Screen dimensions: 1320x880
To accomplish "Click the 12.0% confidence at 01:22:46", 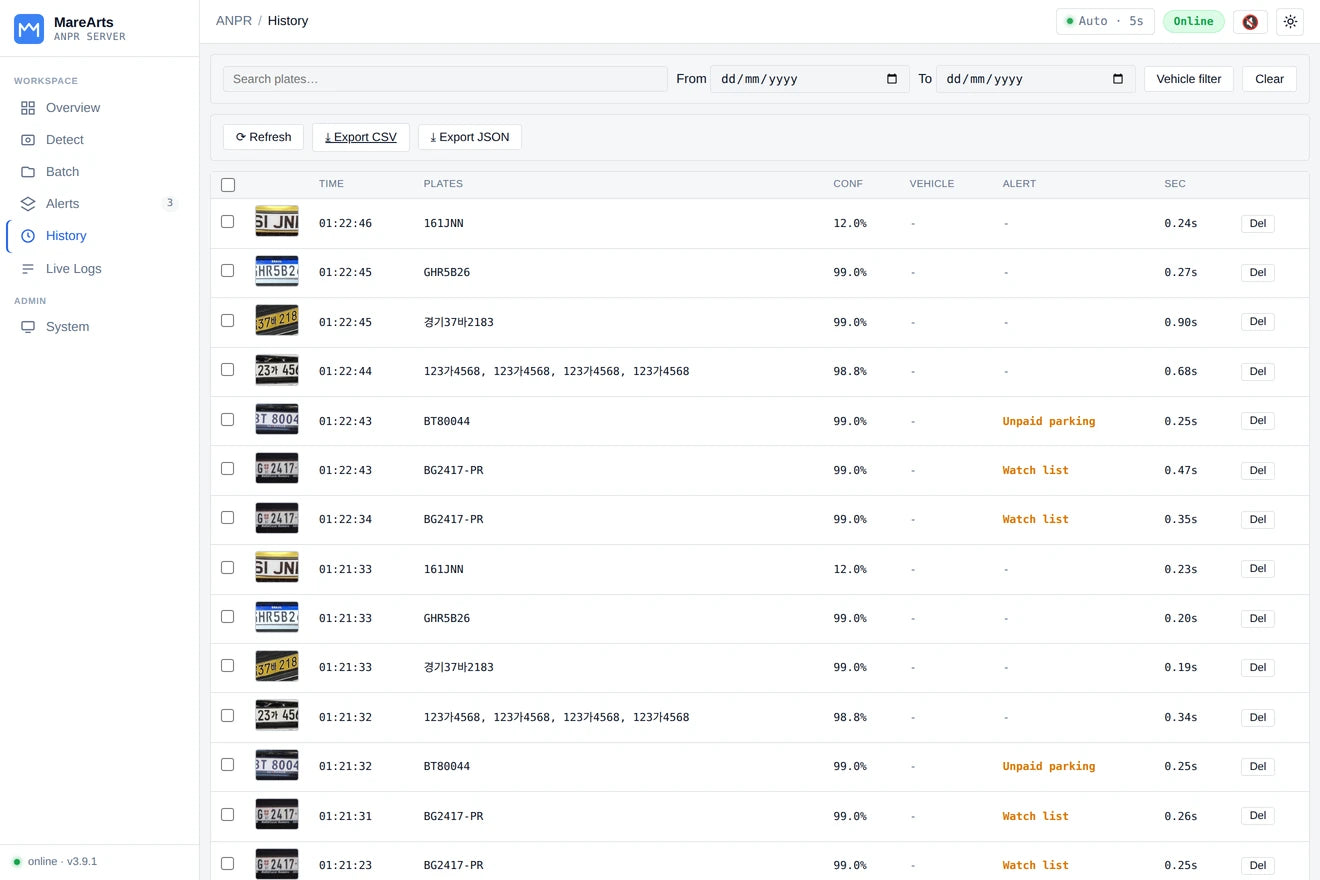I will 850,223.
